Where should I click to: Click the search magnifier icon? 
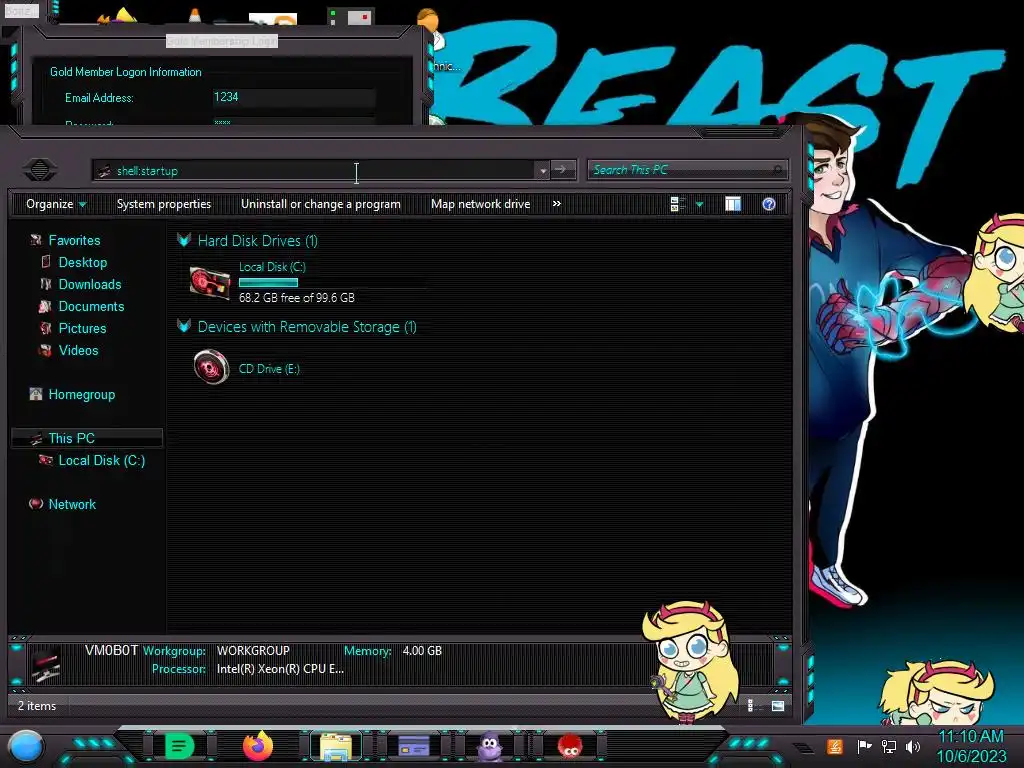[777, 170]
